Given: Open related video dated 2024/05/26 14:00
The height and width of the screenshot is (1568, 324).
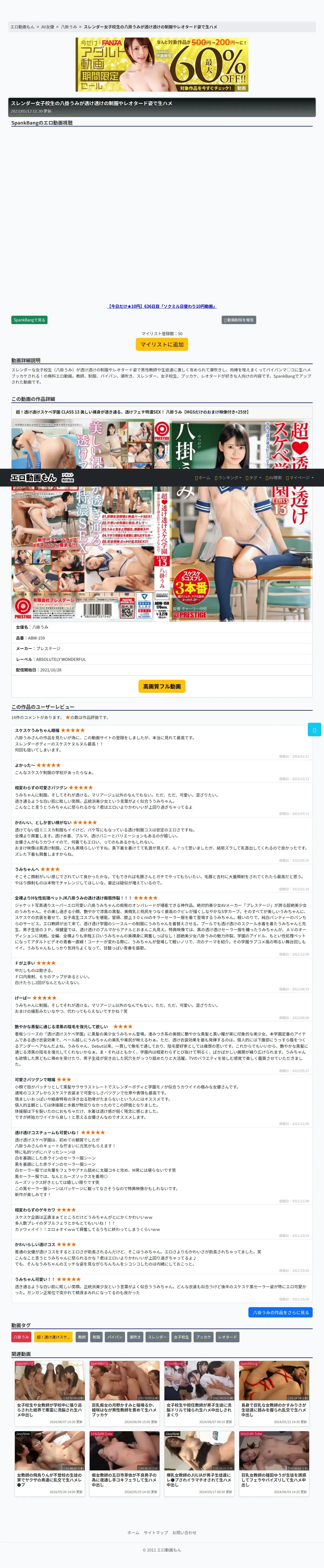Looking at the screenshot, I should [x=50, y=1463].
